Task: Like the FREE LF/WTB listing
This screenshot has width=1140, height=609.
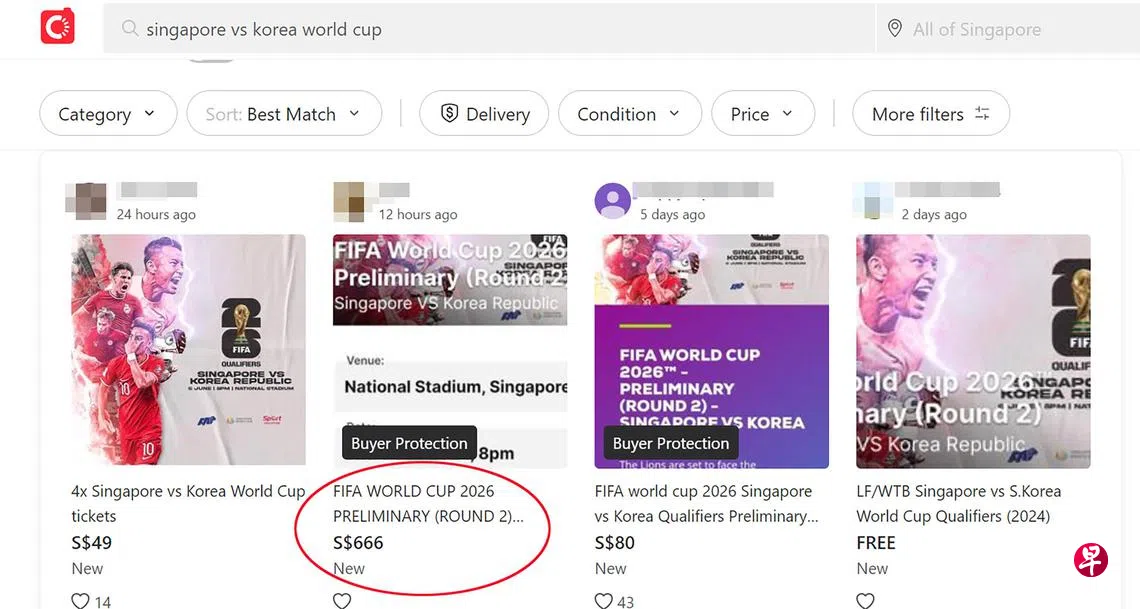Action: point(866,600)
